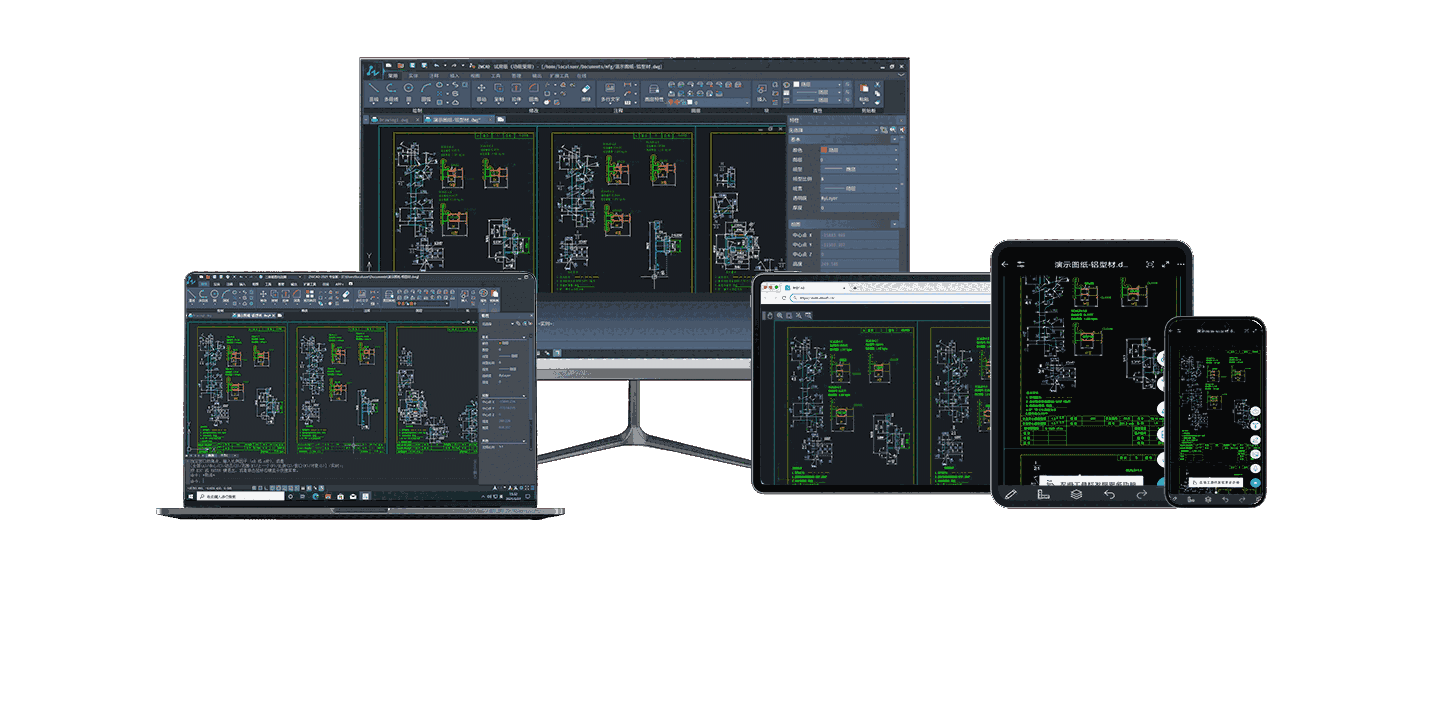Viewport: 1440px width, 712px height.
Task: Open 常用 ribbon tab on monitor
Action: [x=393, y=76]
